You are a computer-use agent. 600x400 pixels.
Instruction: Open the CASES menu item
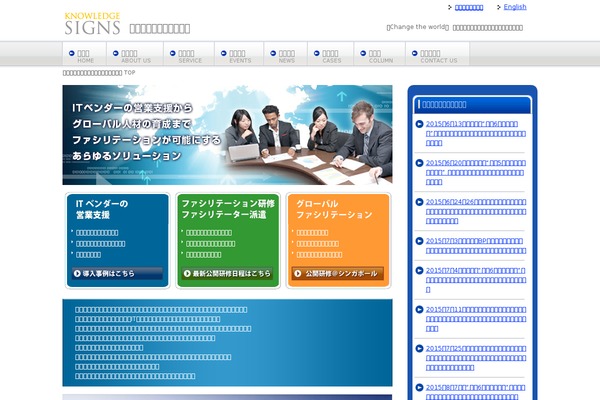pyautogui.click(x=331, y=54)
